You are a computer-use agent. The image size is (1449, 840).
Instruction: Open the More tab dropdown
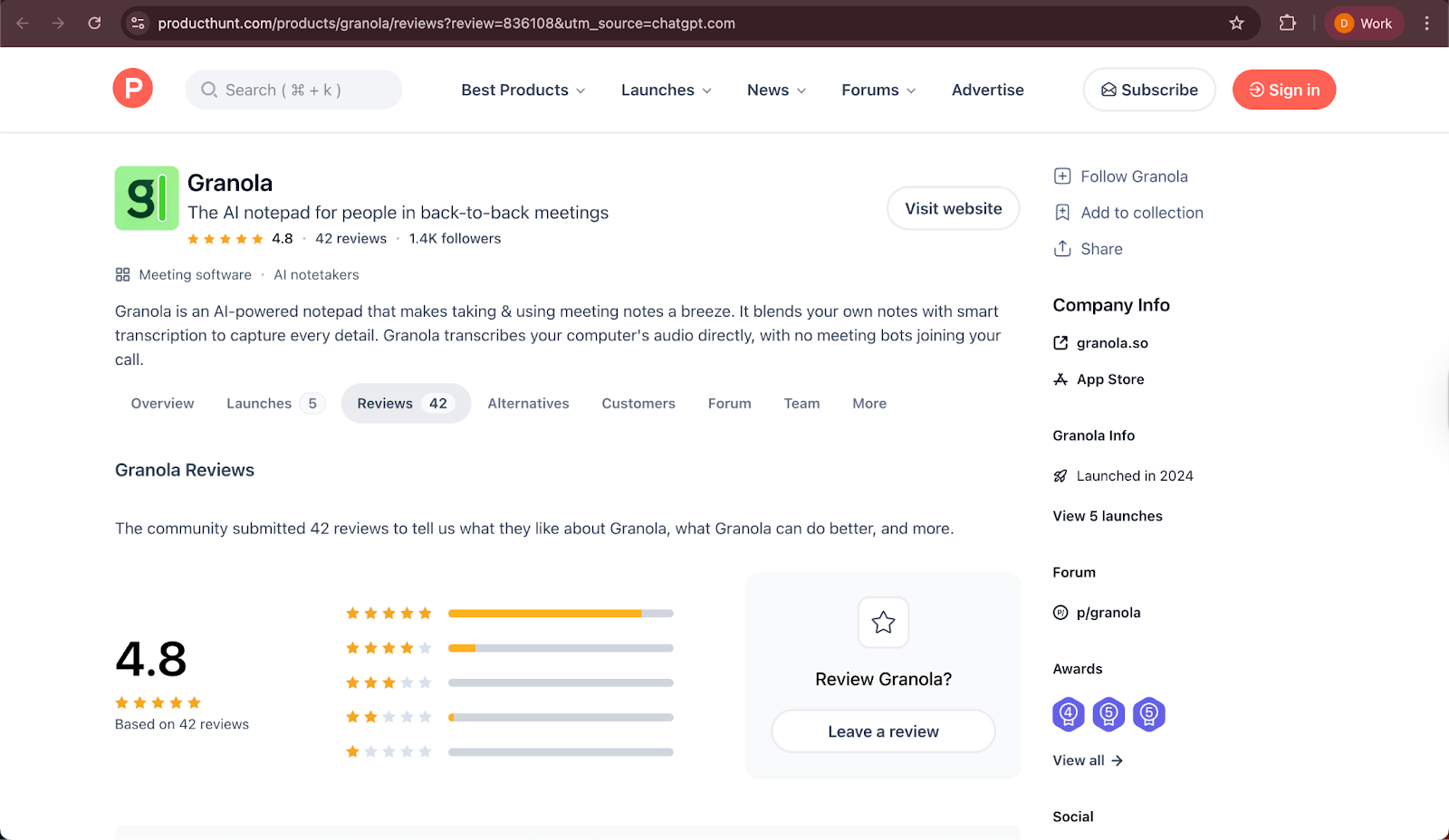point(869,404)
